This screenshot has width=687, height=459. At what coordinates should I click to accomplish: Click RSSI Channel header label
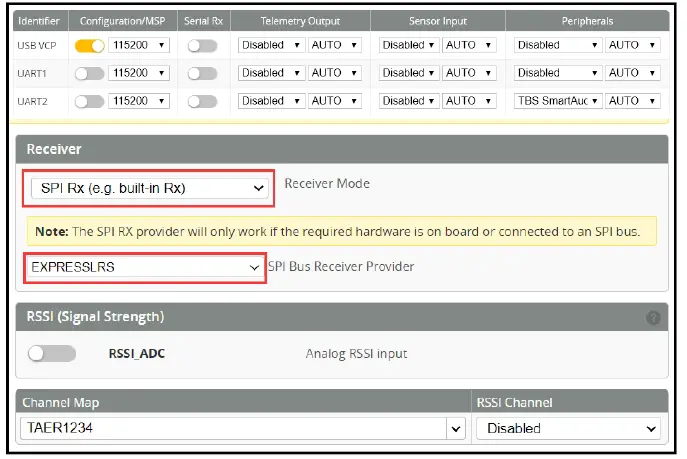pos(514,403)
